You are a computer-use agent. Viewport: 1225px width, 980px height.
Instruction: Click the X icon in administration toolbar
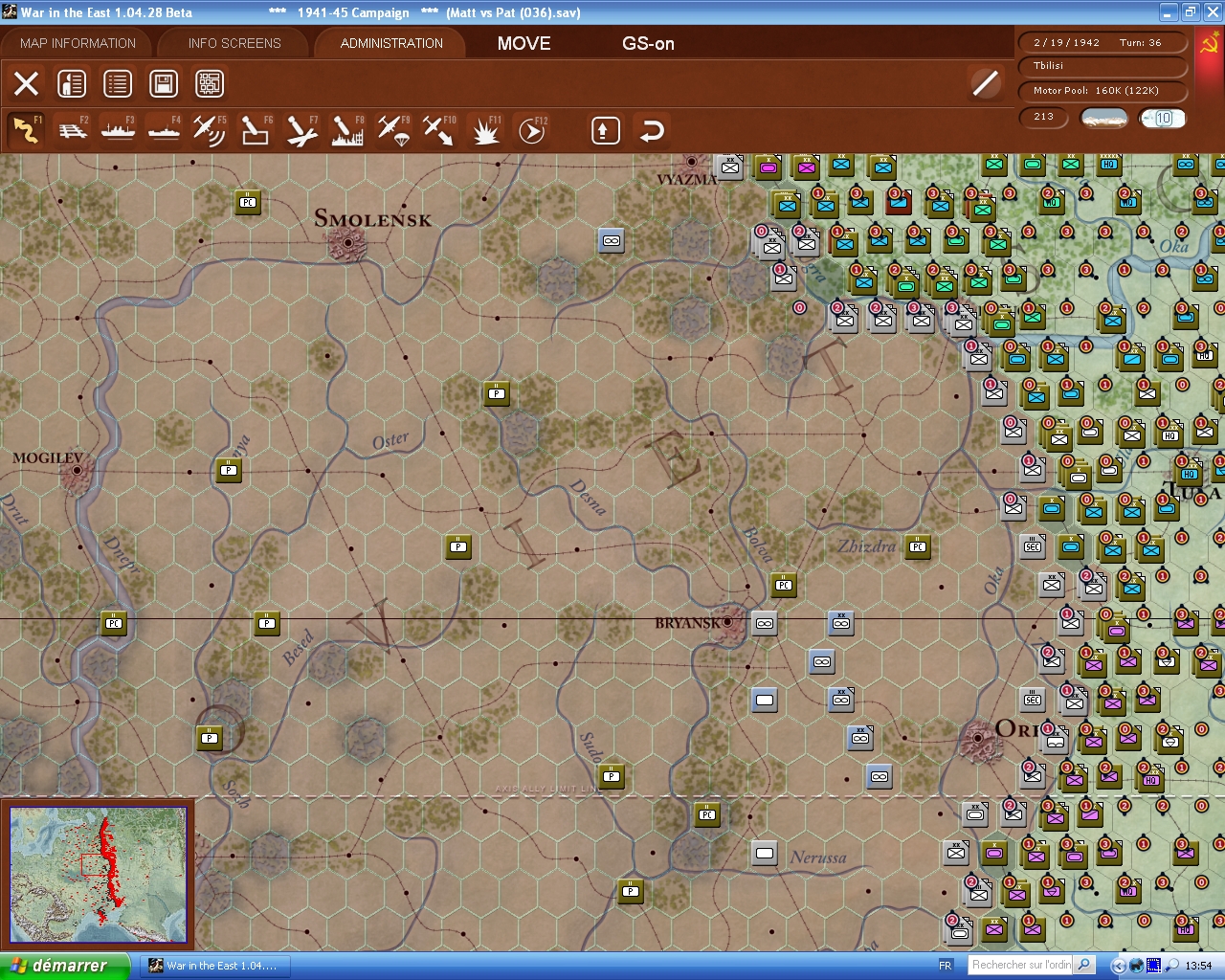point(26,83)
